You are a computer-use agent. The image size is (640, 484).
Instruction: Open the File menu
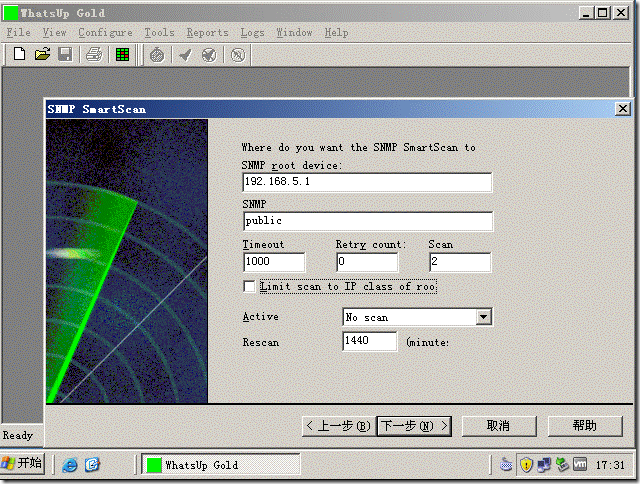point(18,33)
